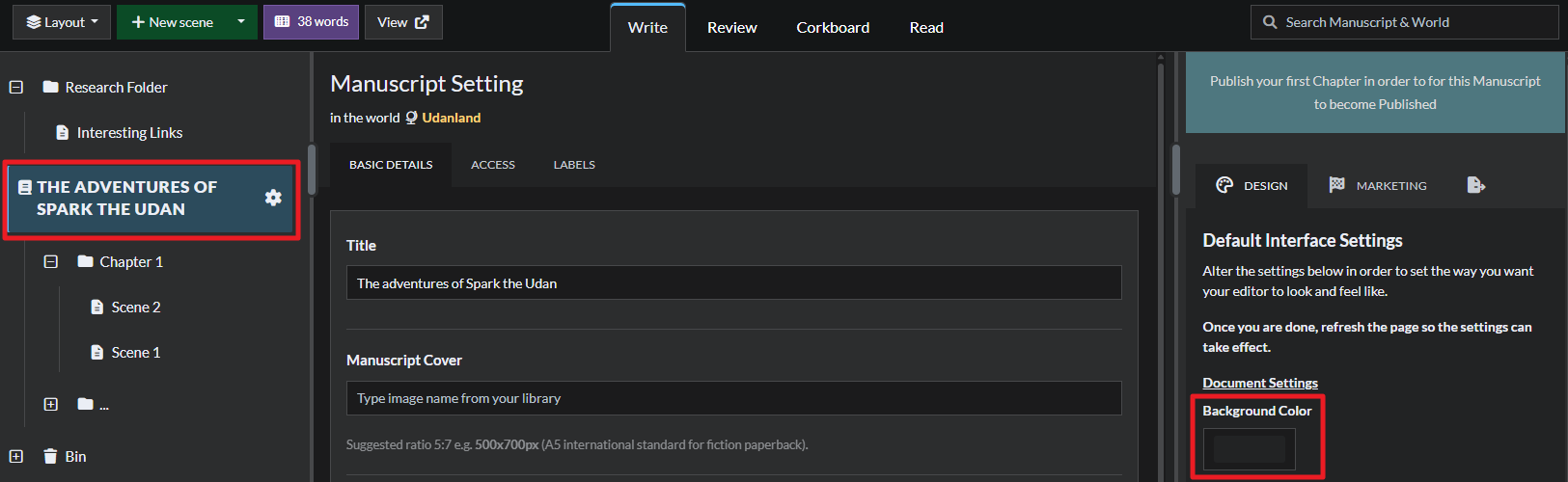Screen dimensions: 1568x482
Task: Click the Scene 1 document icon
Action: click(x=96, y=352)
